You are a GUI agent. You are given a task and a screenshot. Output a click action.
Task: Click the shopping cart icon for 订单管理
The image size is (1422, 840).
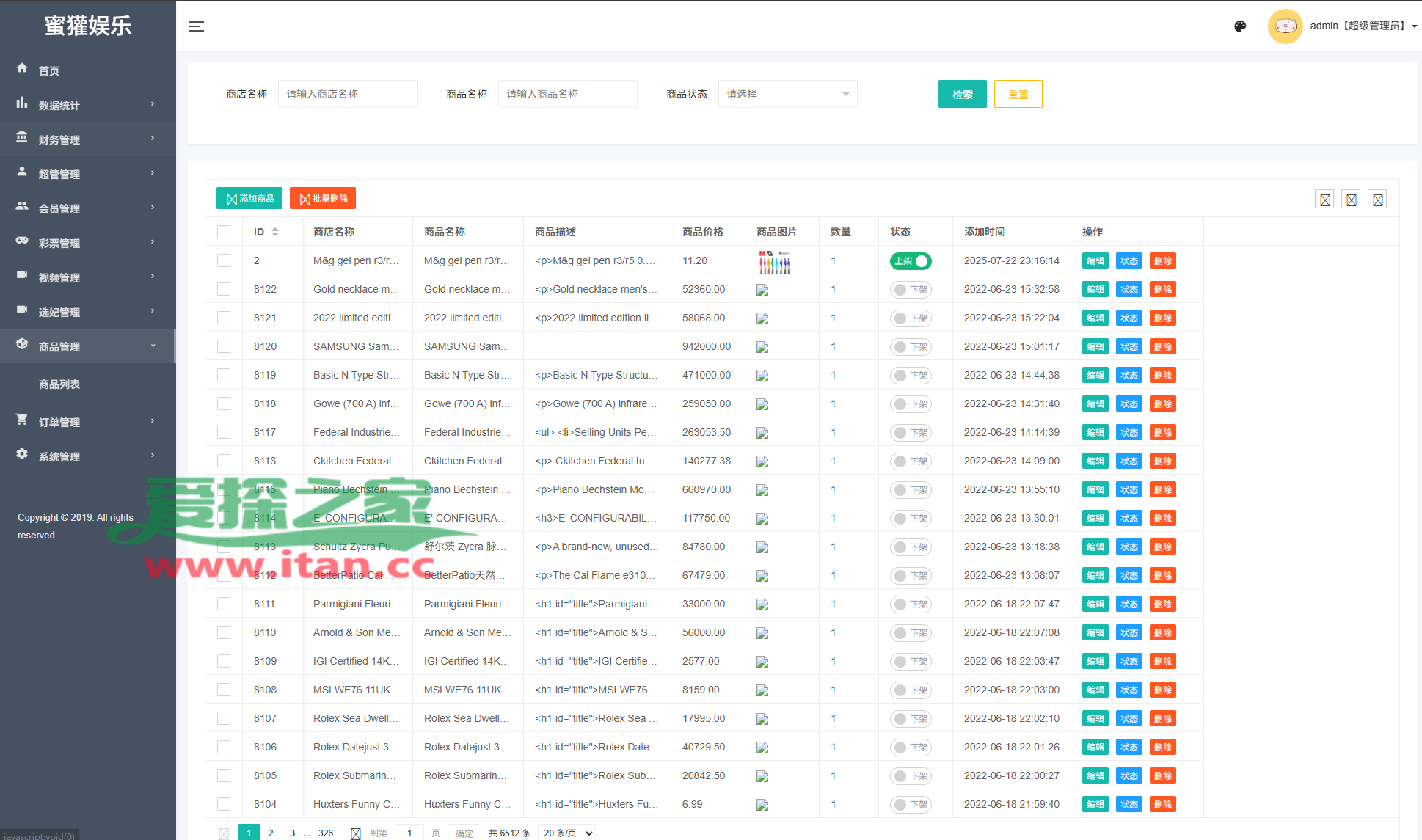[22, 420]
